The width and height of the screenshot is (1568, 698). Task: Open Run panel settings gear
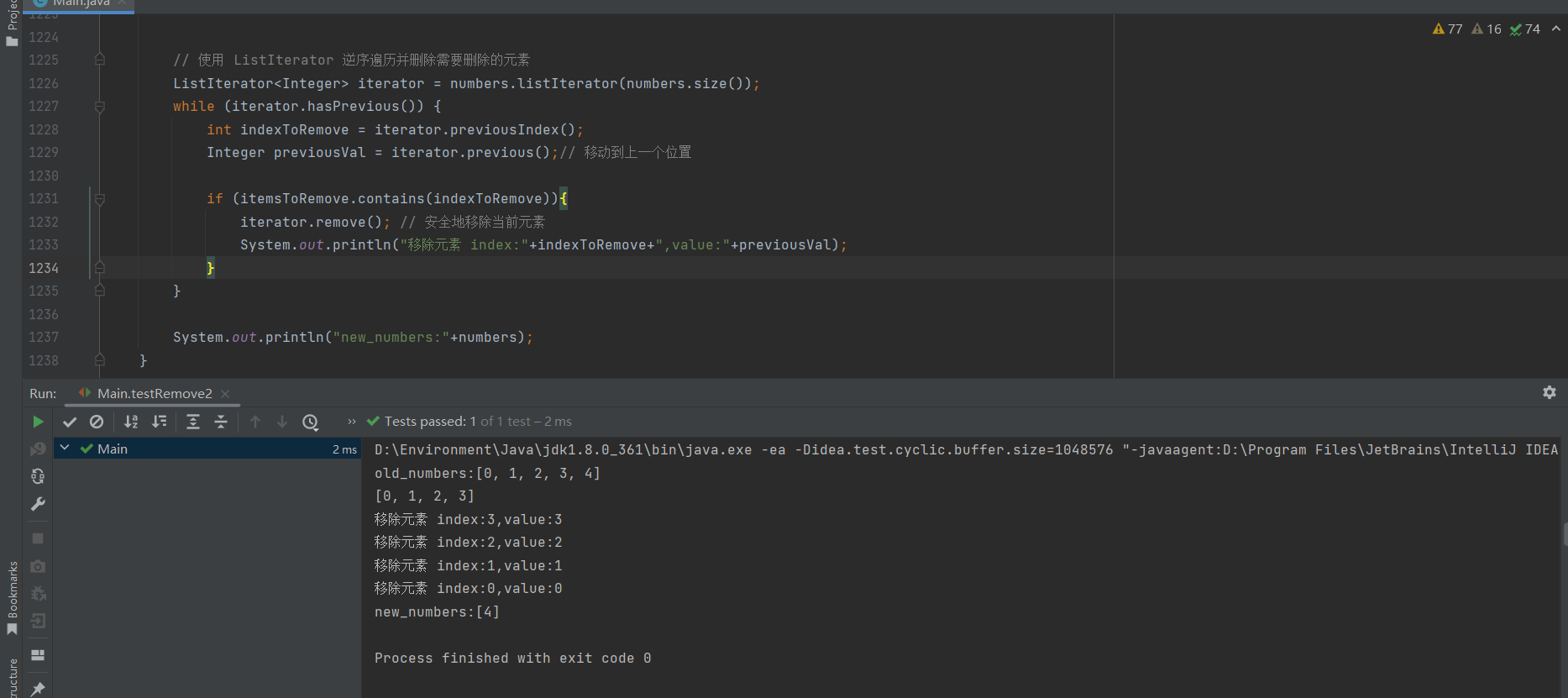(1550, 392)
